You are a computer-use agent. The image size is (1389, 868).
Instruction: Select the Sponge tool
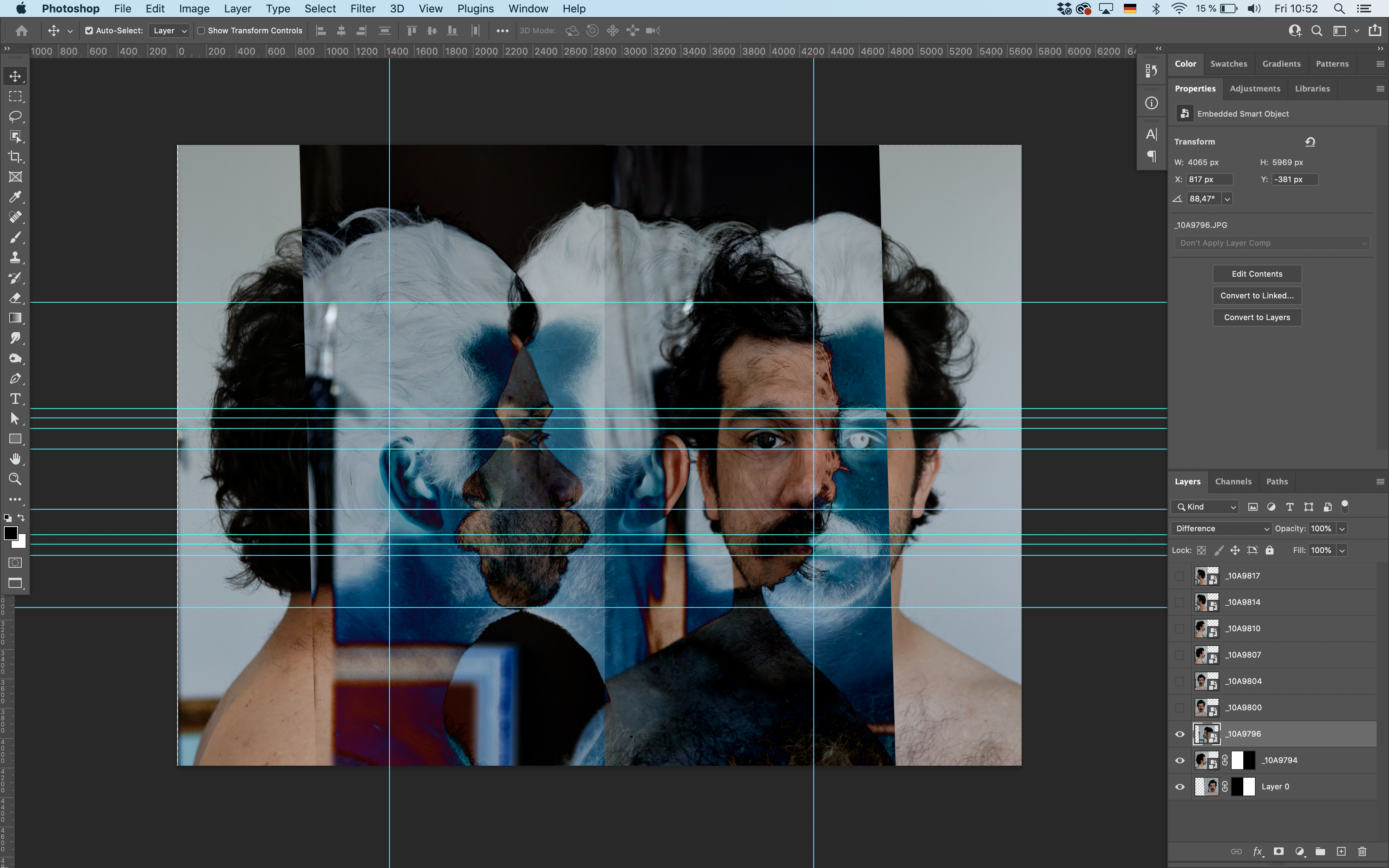16,358
